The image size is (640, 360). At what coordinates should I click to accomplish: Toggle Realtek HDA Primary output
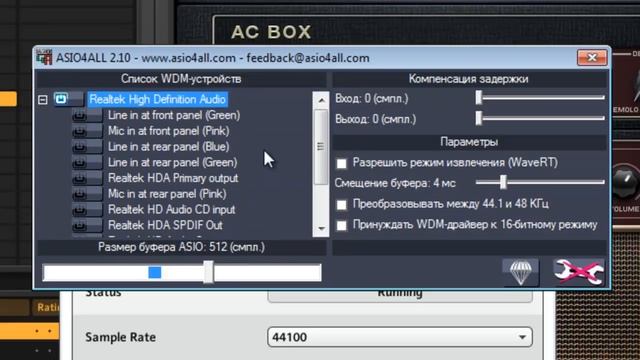(x=87, y=178)
